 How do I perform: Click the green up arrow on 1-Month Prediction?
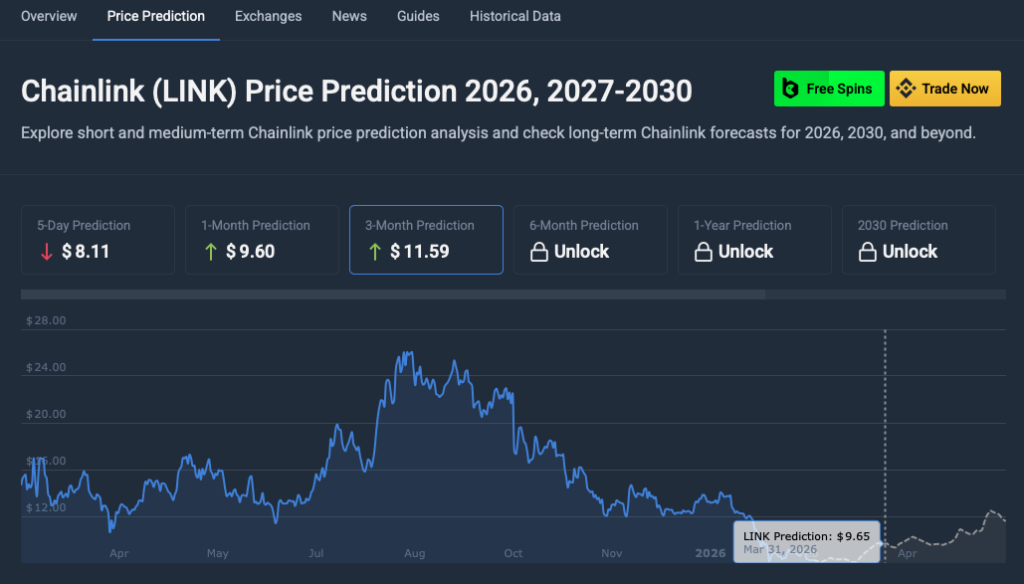coord(212,252)
